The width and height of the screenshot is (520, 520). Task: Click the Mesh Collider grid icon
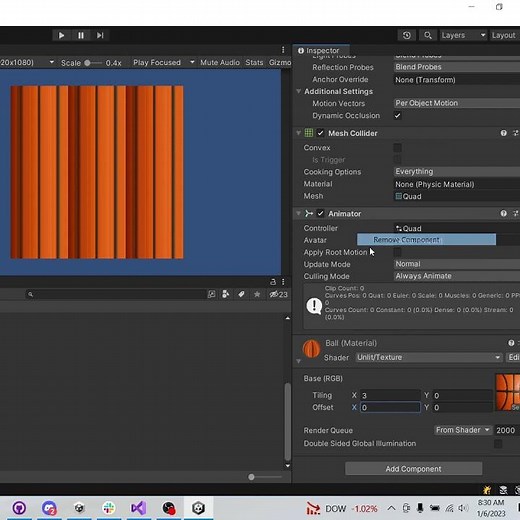(x=309, y=133)
